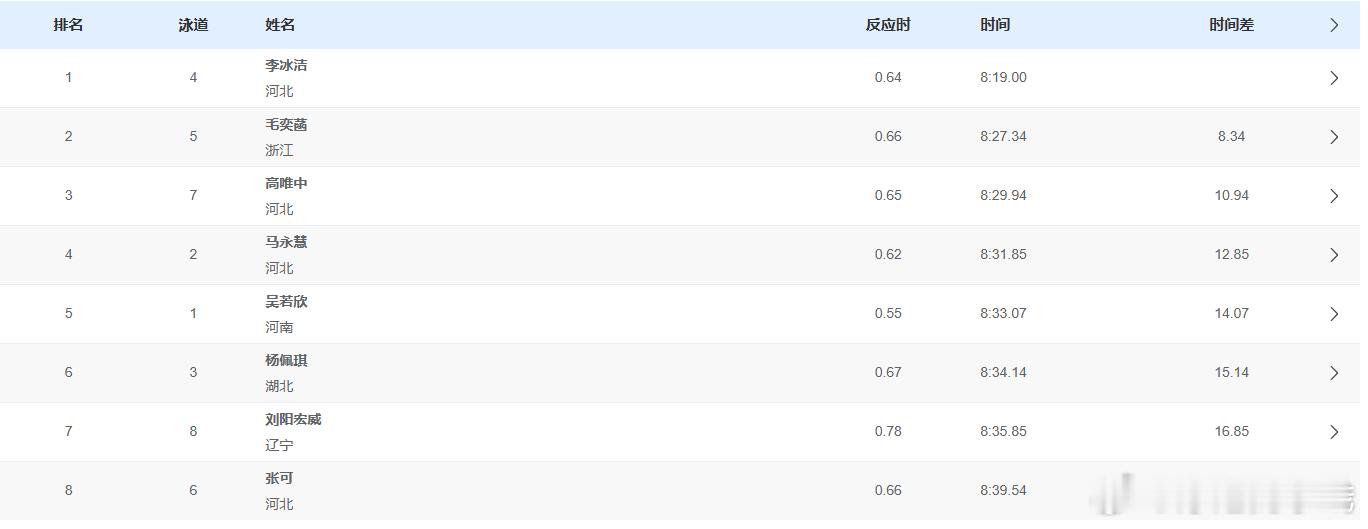This screenshot has width=1368, height=529.
Task: Open athlete name 毛奕菡
Action: [286, 124]
